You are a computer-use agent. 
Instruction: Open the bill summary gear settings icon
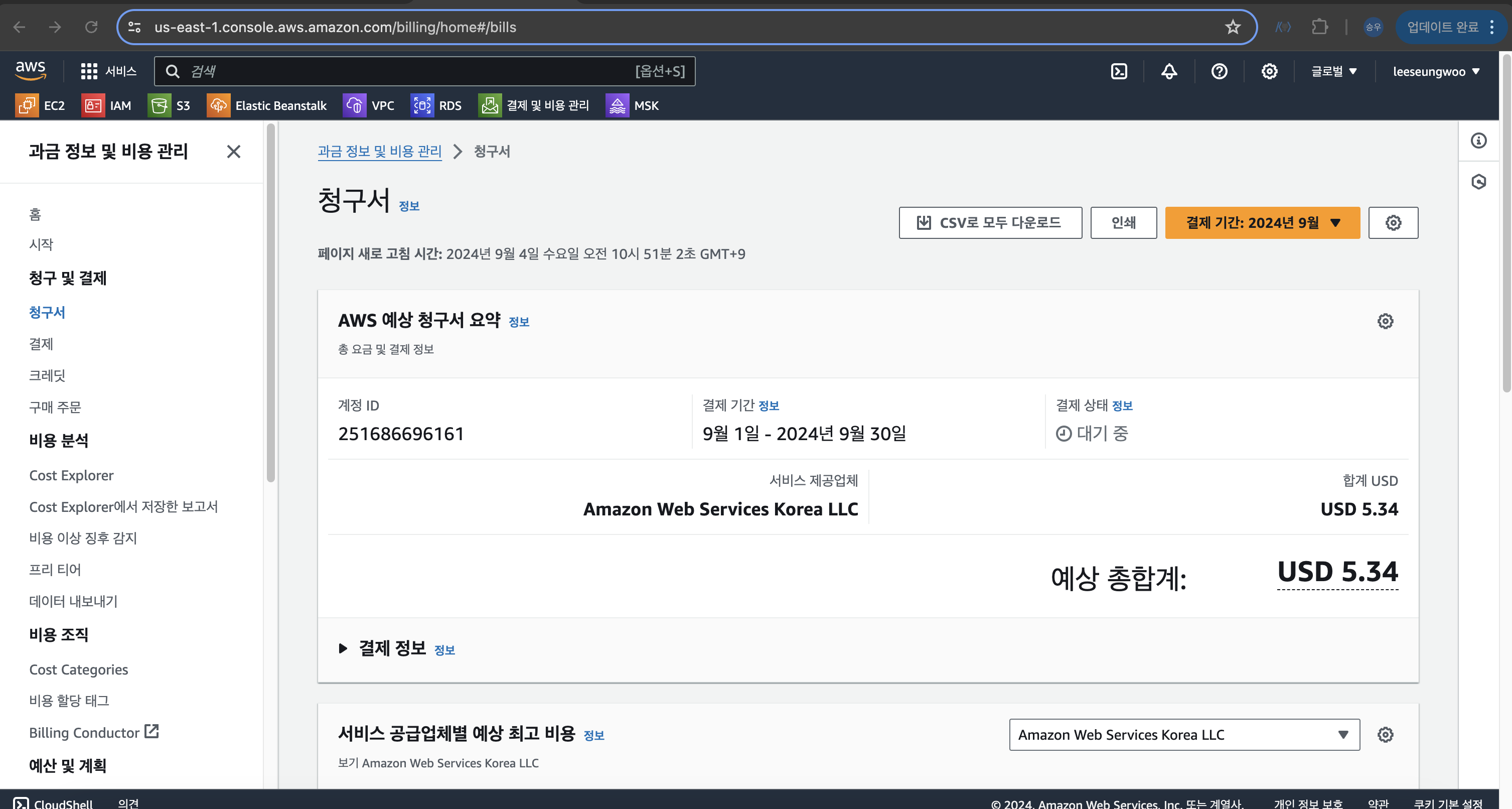[x=1385, y=321]
